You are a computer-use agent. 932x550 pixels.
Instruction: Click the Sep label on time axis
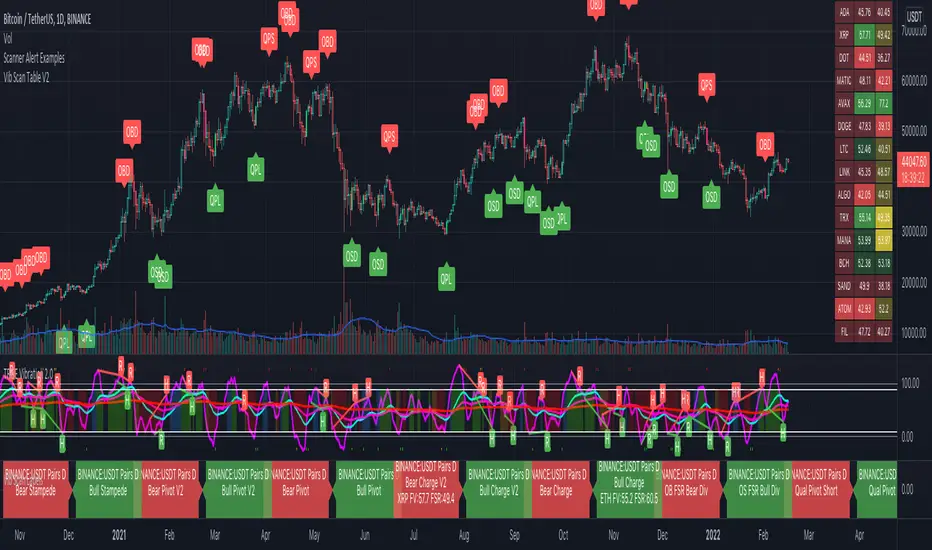514,535
